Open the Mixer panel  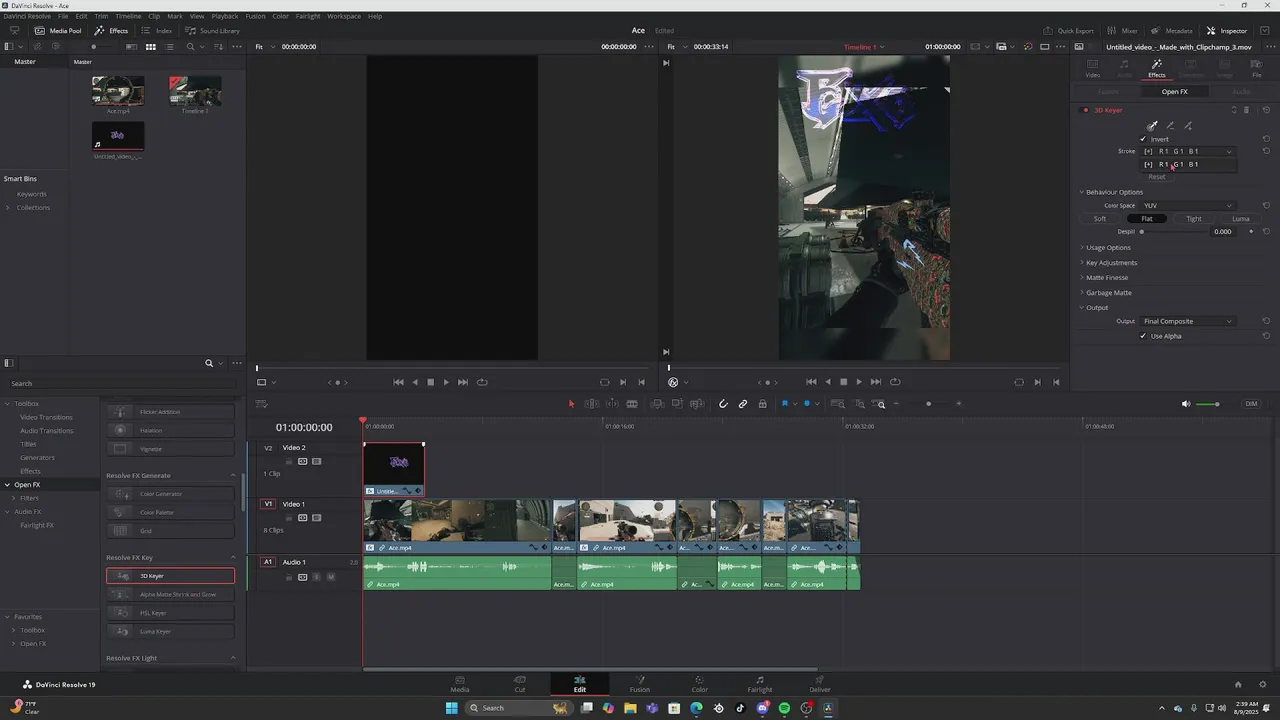(x=1123, y=31)
